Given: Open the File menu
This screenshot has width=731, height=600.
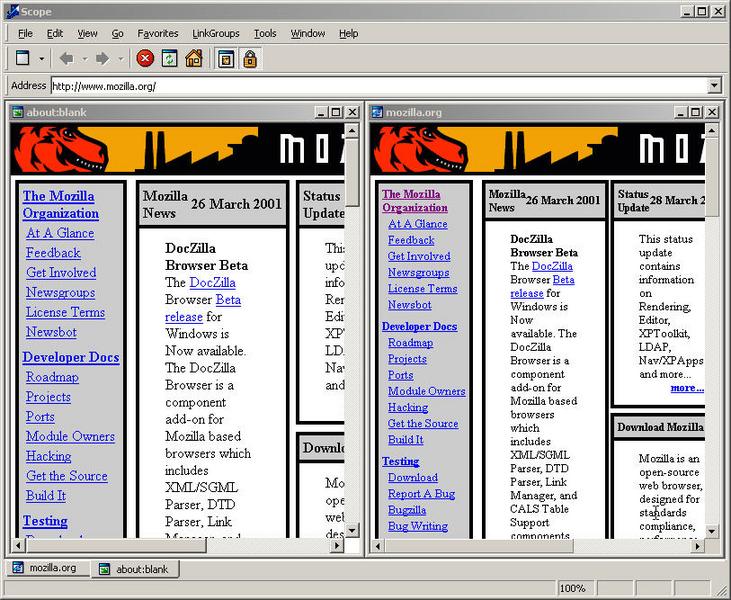Looking at the screenshot, I should 25,34.
